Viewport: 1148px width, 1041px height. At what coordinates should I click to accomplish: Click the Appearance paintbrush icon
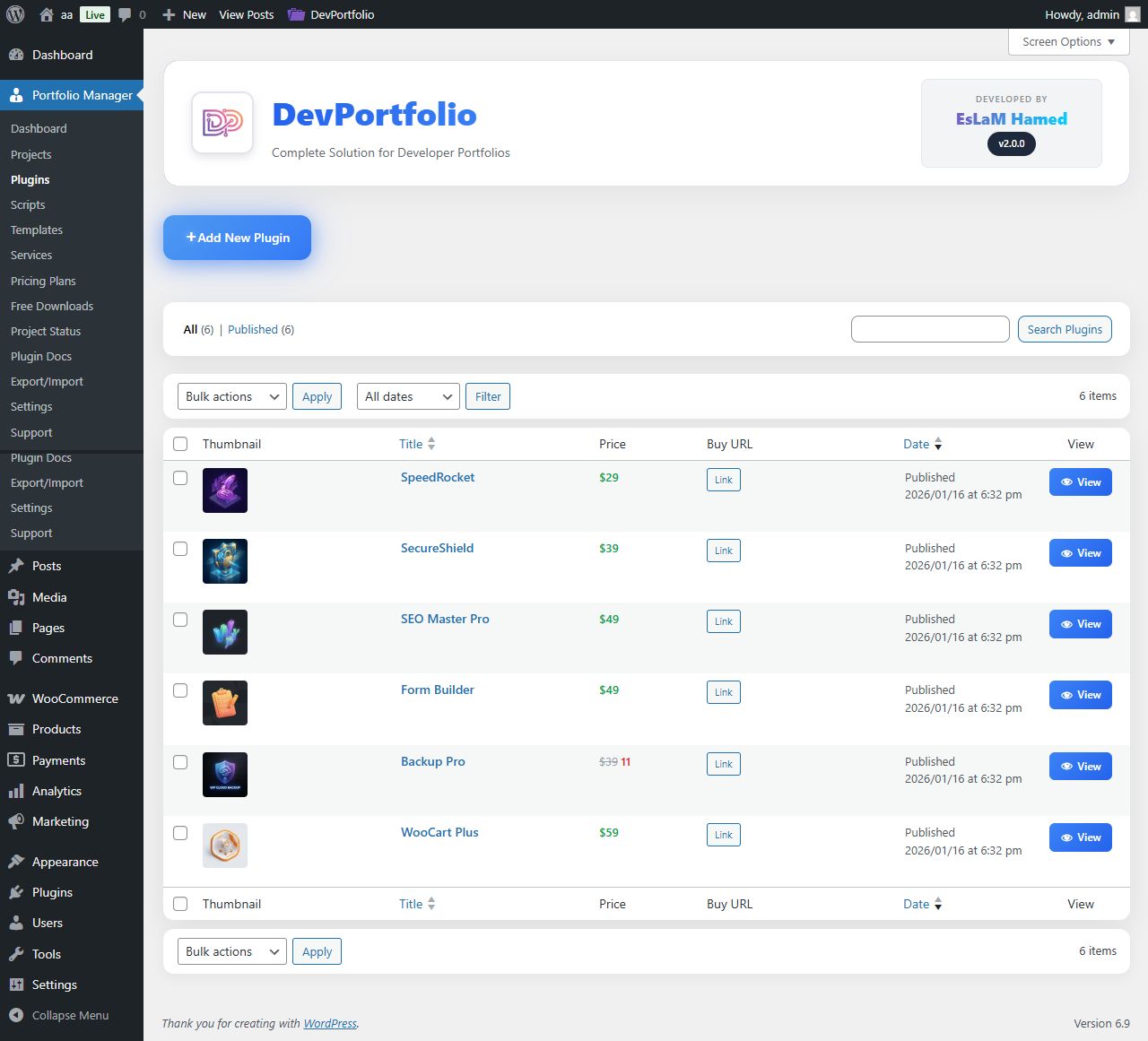coord(16,862)
